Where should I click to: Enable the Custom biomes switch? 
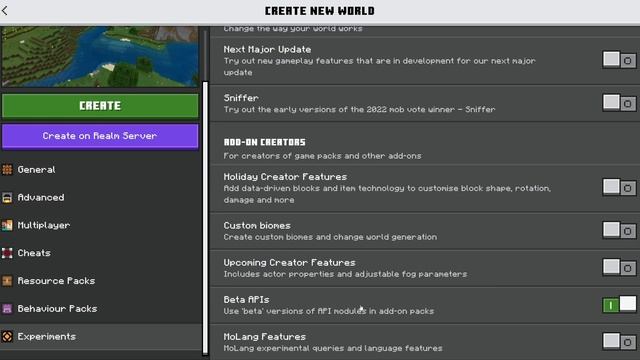click(x=619, y=231)
